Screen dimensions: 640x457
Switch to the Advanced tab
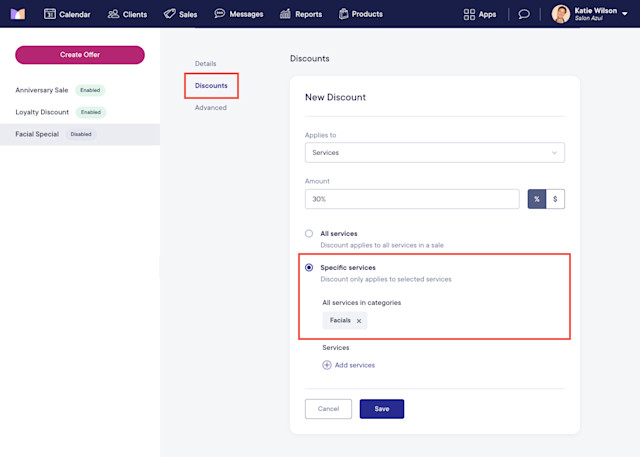(x=211, y=108)
